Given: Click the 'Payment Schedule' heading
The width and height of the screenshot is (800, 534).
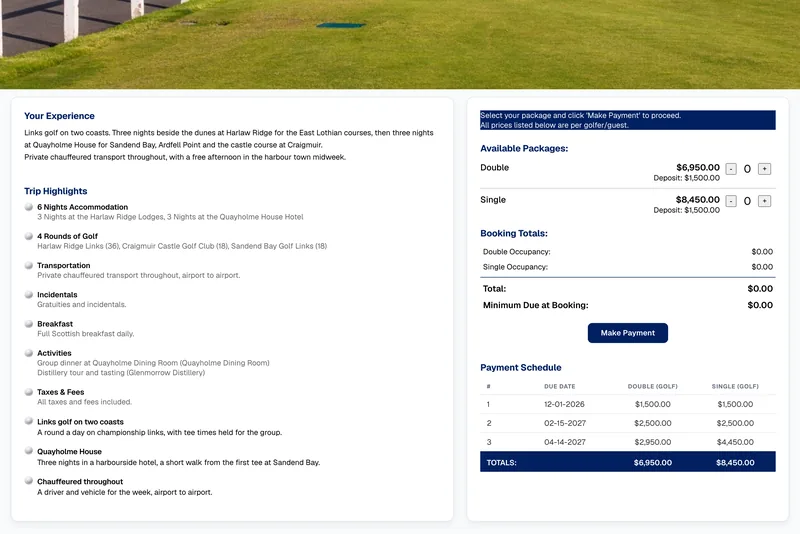Looking at the screenshot, I should [520, 367].
